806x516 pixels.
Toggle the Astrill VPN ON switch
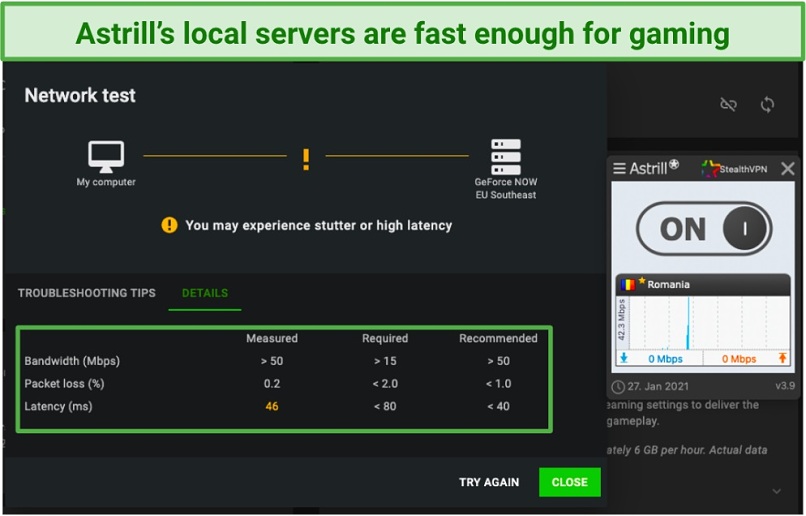coord(704,228)
